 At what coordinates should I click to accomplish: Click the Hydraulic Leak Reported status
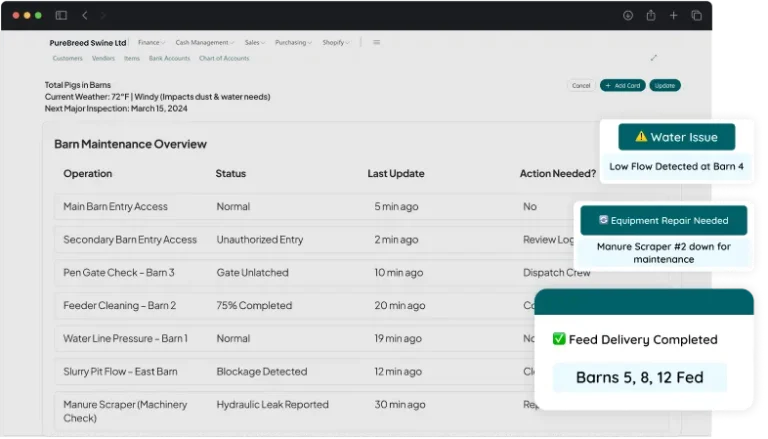tap(272, 404)
